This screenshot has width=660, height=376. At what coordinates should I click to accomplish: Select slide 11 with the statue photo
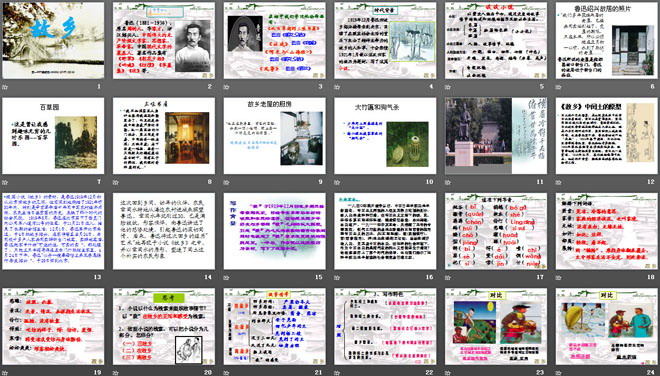click(x=496, y=136)
